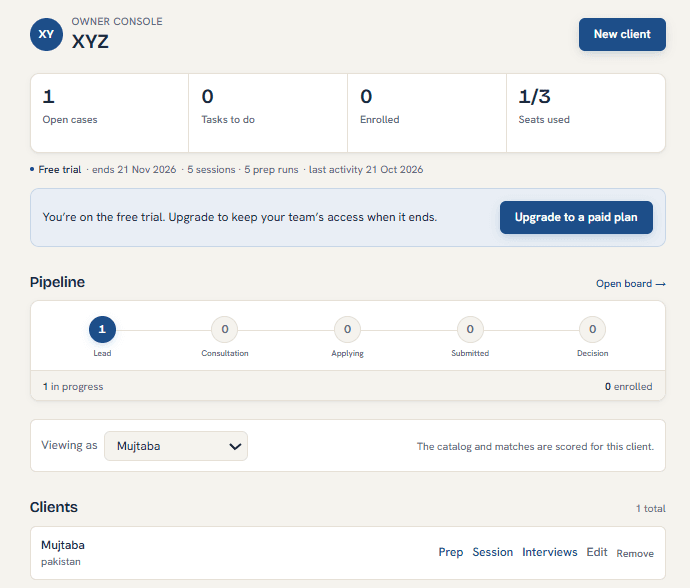Create a New client

click(622, 34)
